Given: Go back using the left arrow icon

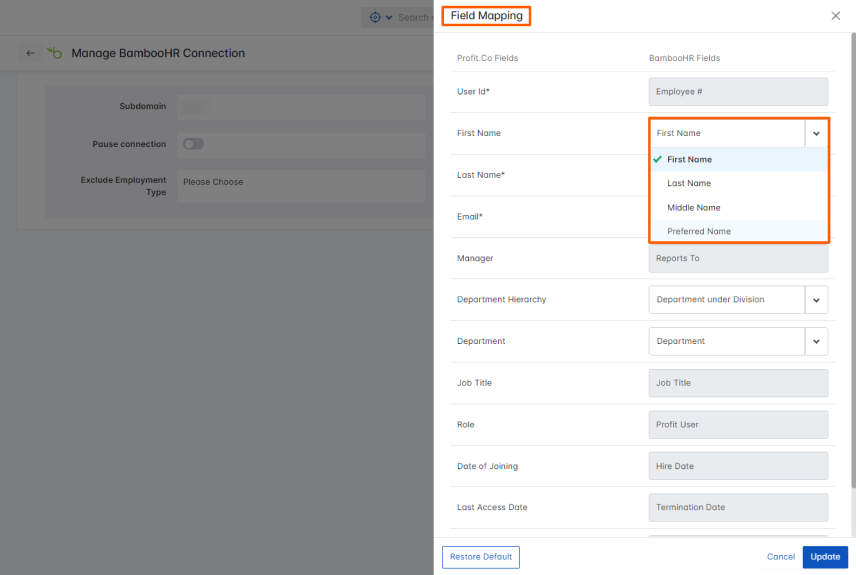Looking at the screenshot, I should [31, 53].
